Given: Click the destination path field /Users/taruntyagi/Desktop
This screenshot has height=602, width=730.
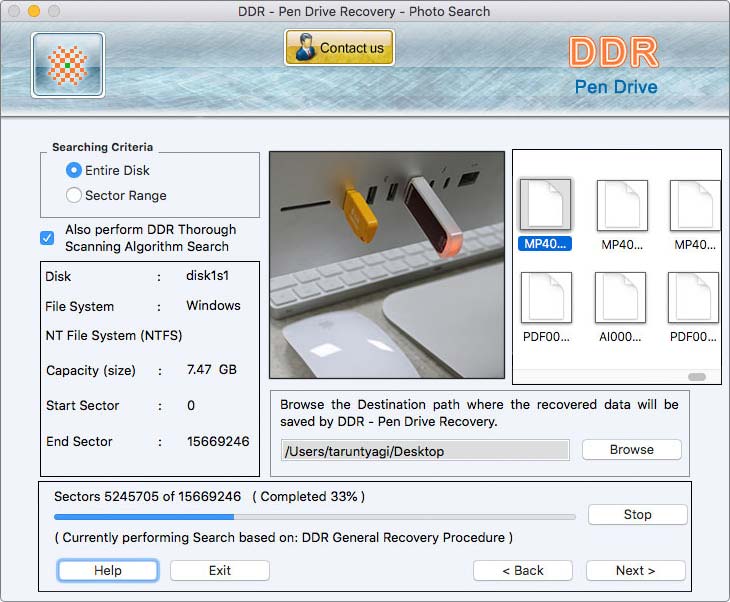Looking at the screenshot, I should 425,451.
